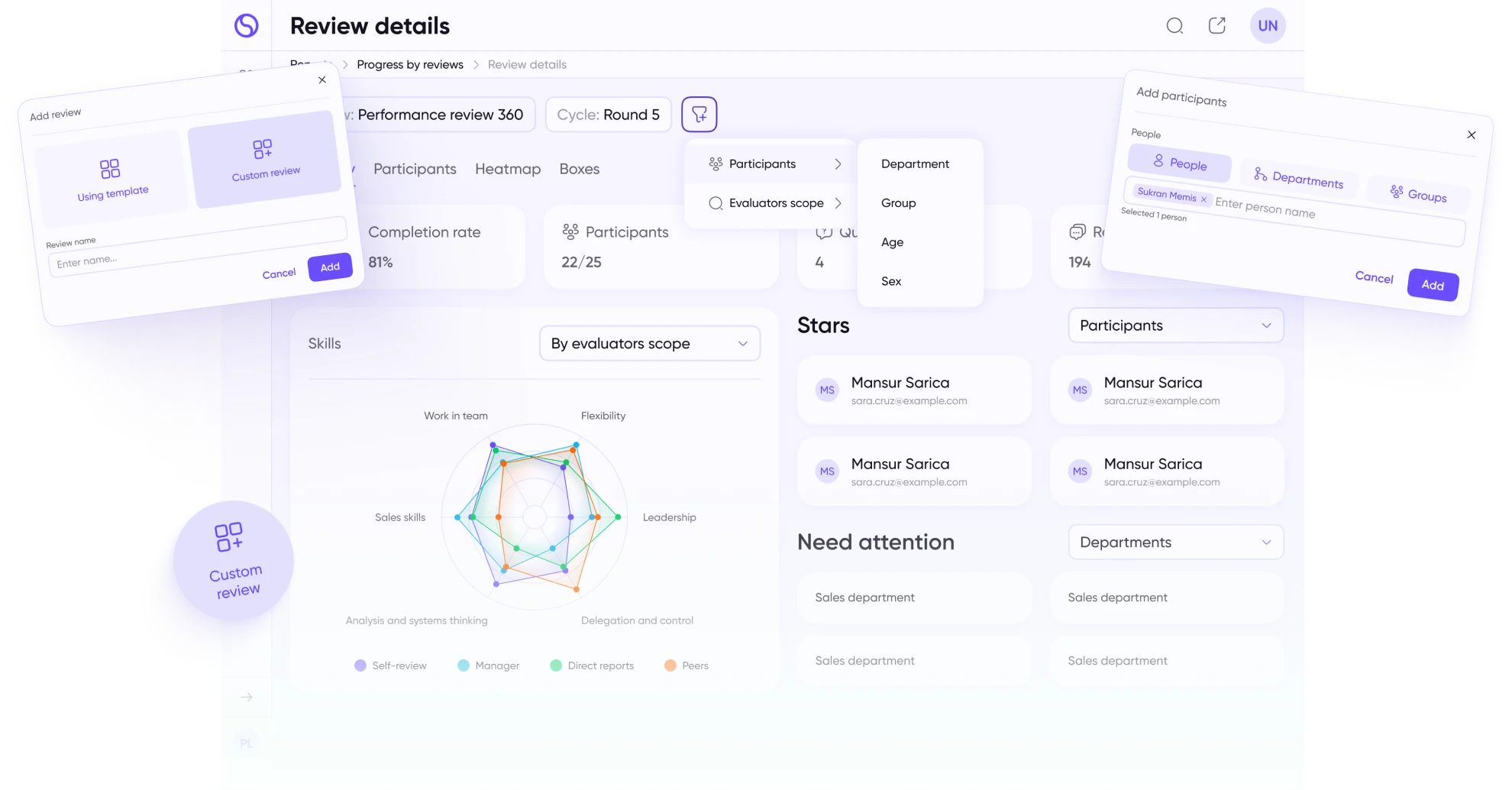Click the filter add icon button

click(x=699, y=115)
